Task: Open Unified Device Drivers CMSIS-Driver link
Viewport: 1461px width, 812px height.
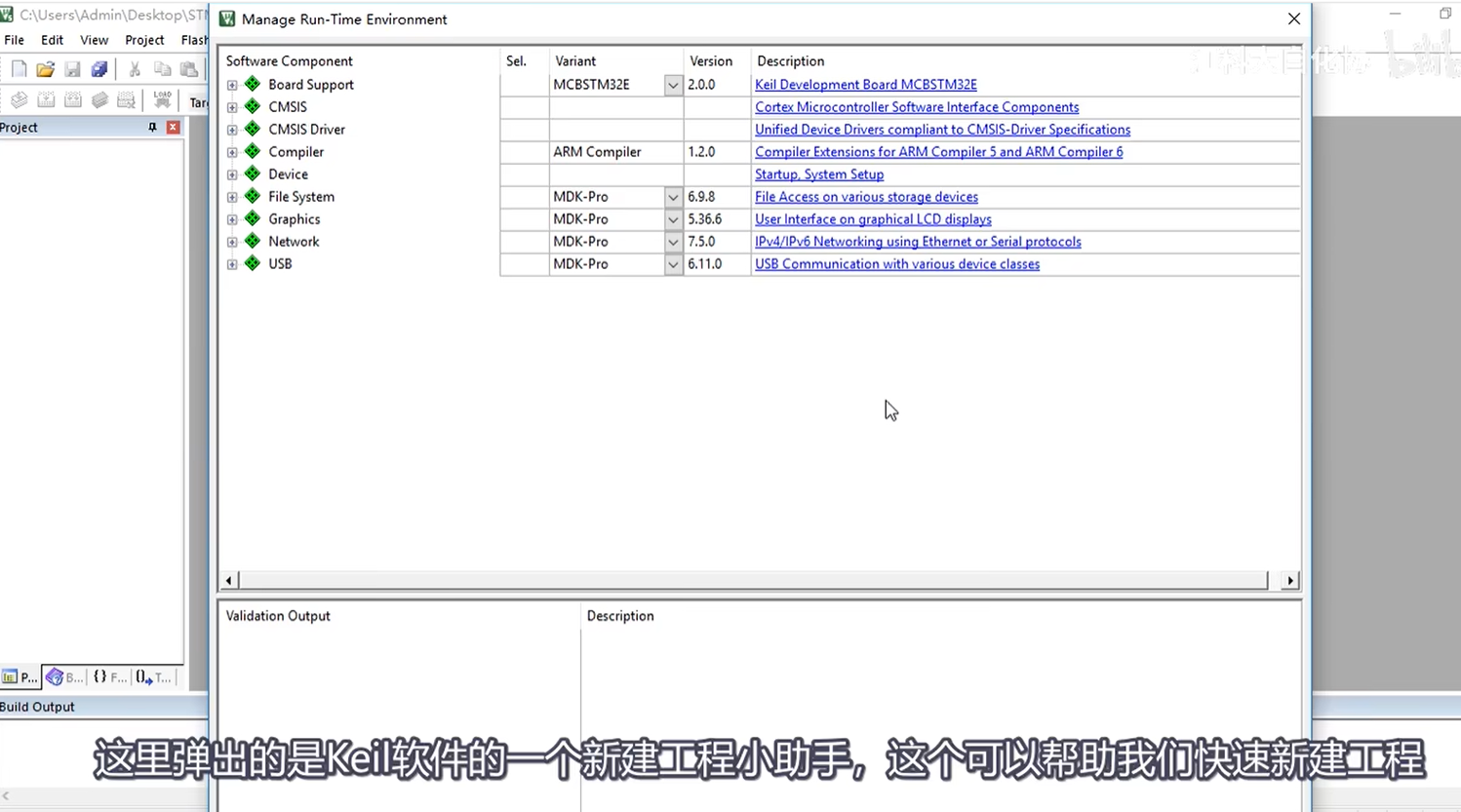Action: pos(943,130)
